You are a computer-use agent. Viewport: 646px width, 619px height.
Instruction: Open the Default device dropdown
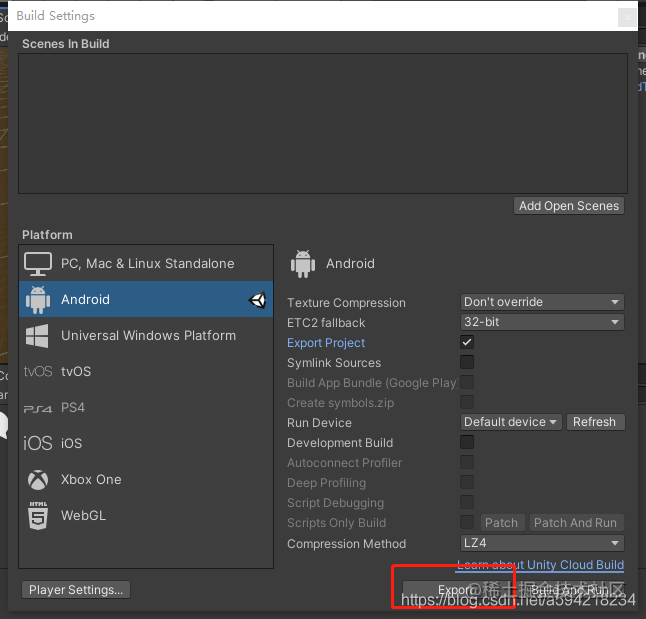click(511, 422)
